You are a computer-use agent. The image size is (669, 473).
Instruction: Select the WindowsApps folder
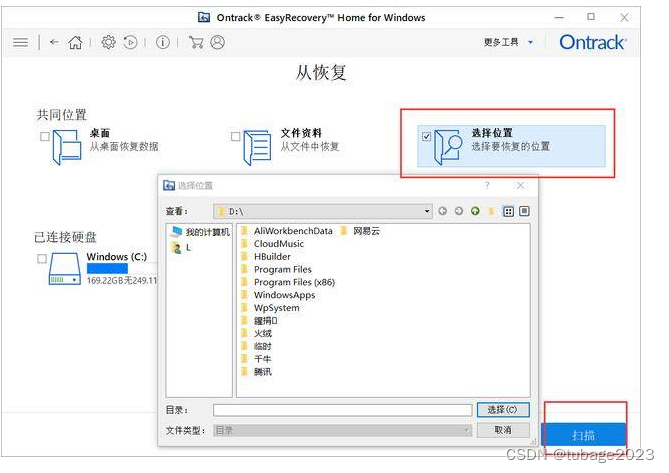(x=278, y=295)
